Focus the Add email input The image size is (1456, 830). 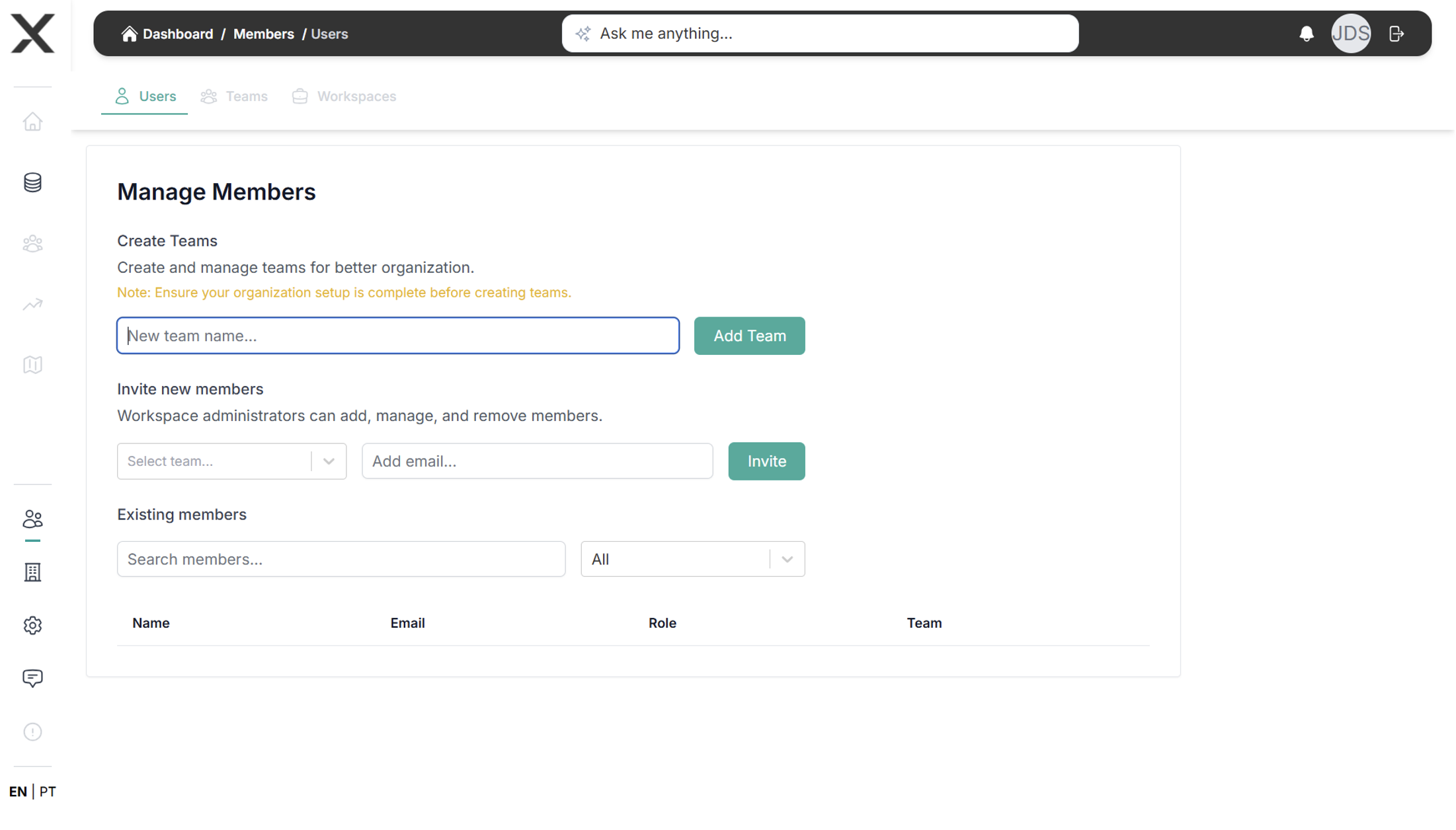[x=537, y=461]
